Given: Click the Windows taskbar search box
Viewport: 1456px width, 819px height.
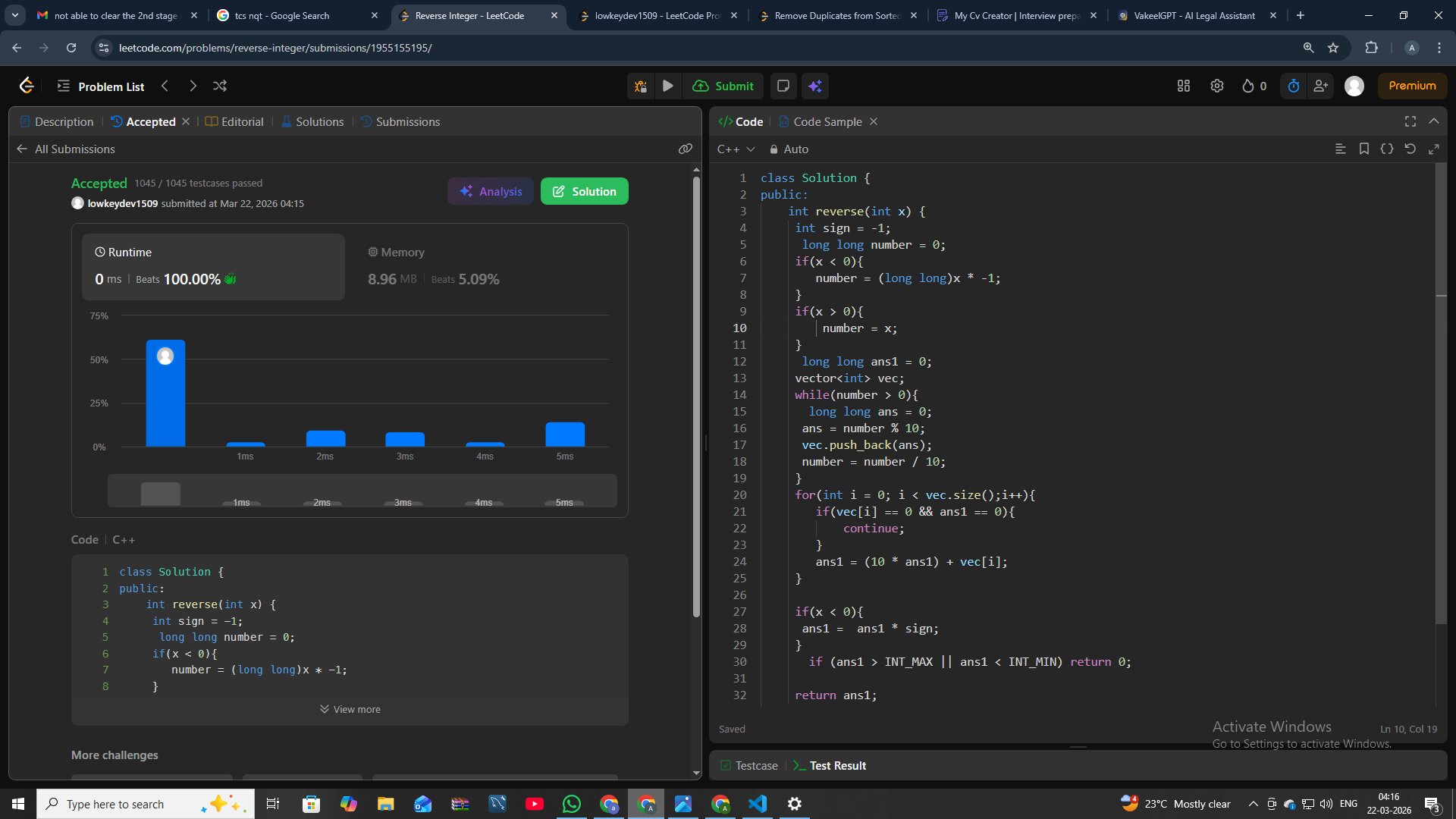Looking at the screenshot, I should click(144, 804).
